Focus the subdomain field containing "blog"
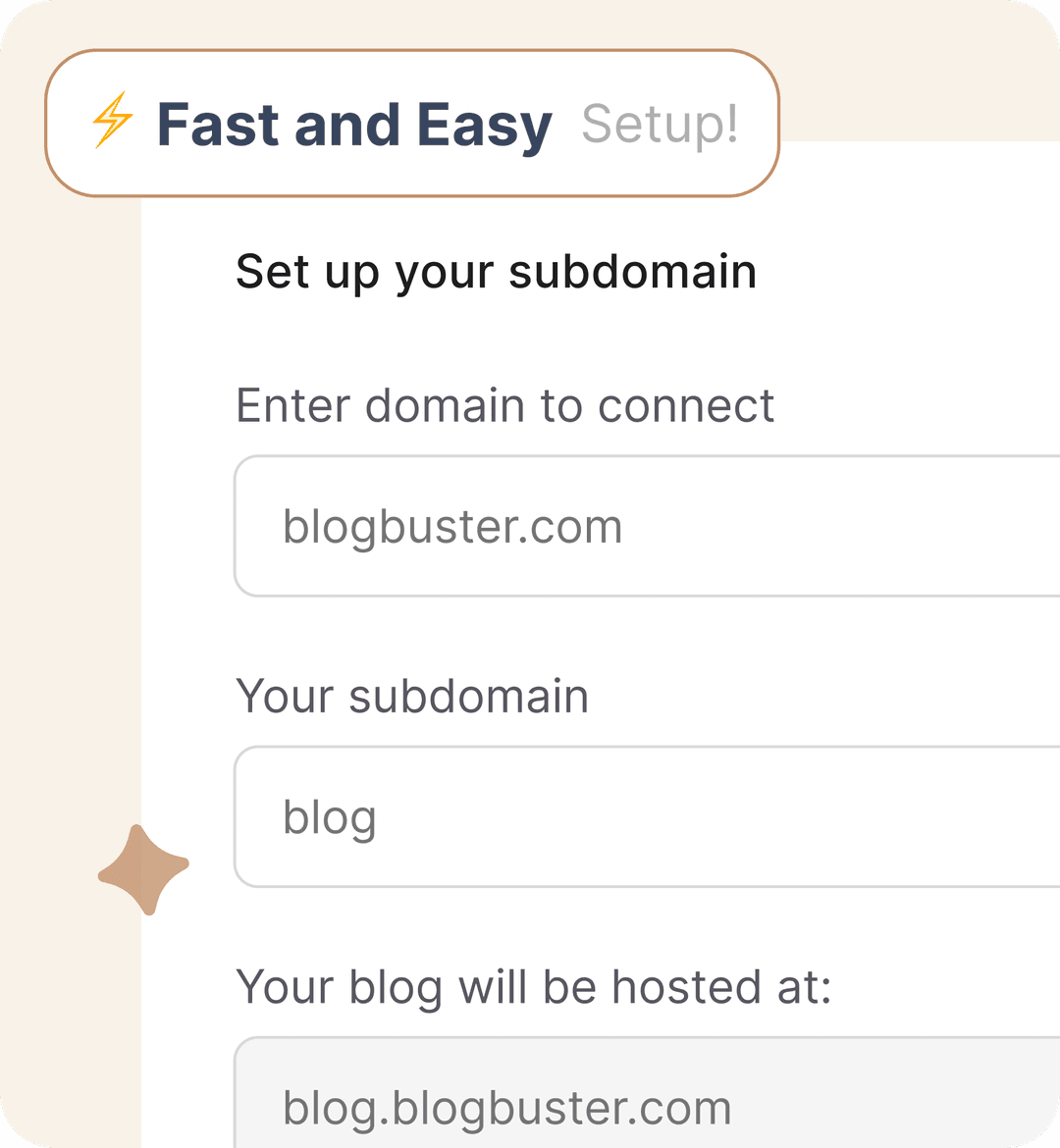Screen dimensions: 1060x1148 click(648, 816)
